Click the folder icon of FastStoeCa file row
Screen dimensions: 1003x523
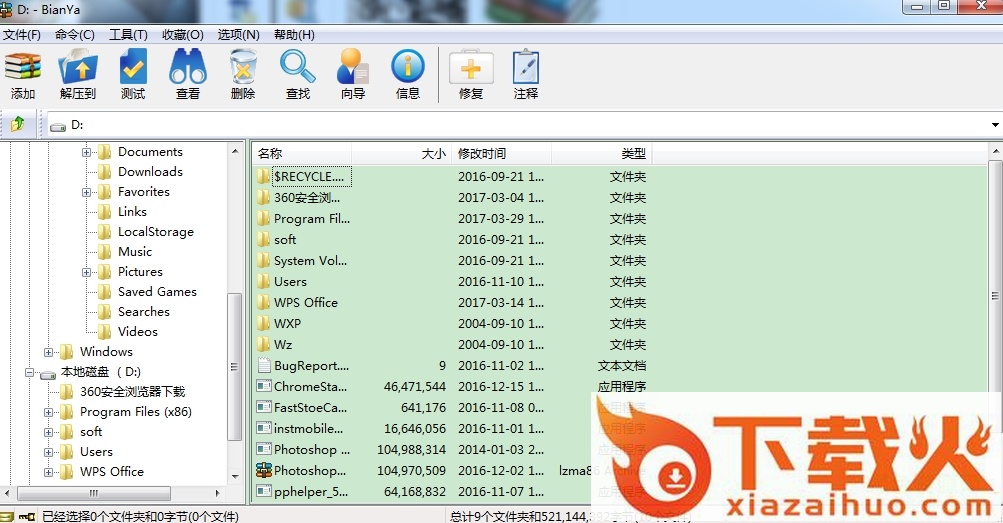pos(264,407)
